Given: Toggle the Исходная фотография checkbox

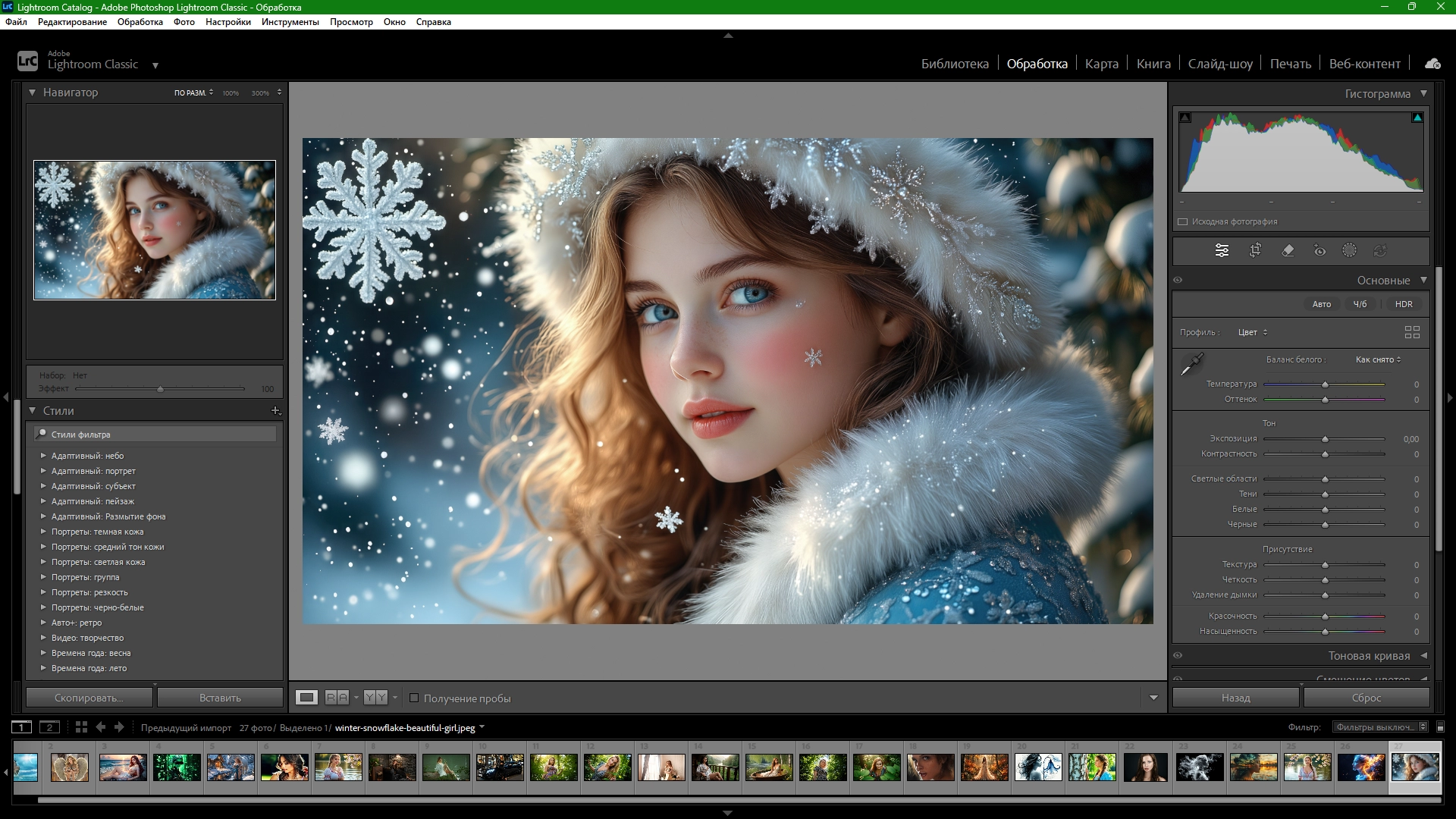Looking at the screenshot, I should pos(1182,221).
